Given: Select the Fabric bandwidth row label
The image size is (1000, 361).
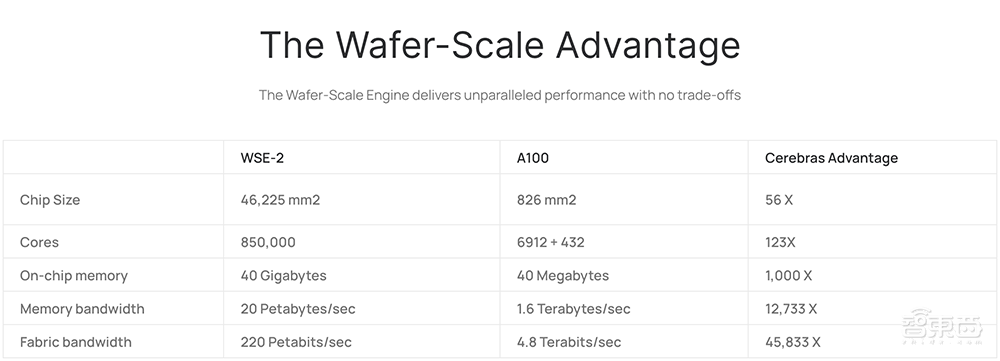Looking at the screenshot, I should point(75,342).
